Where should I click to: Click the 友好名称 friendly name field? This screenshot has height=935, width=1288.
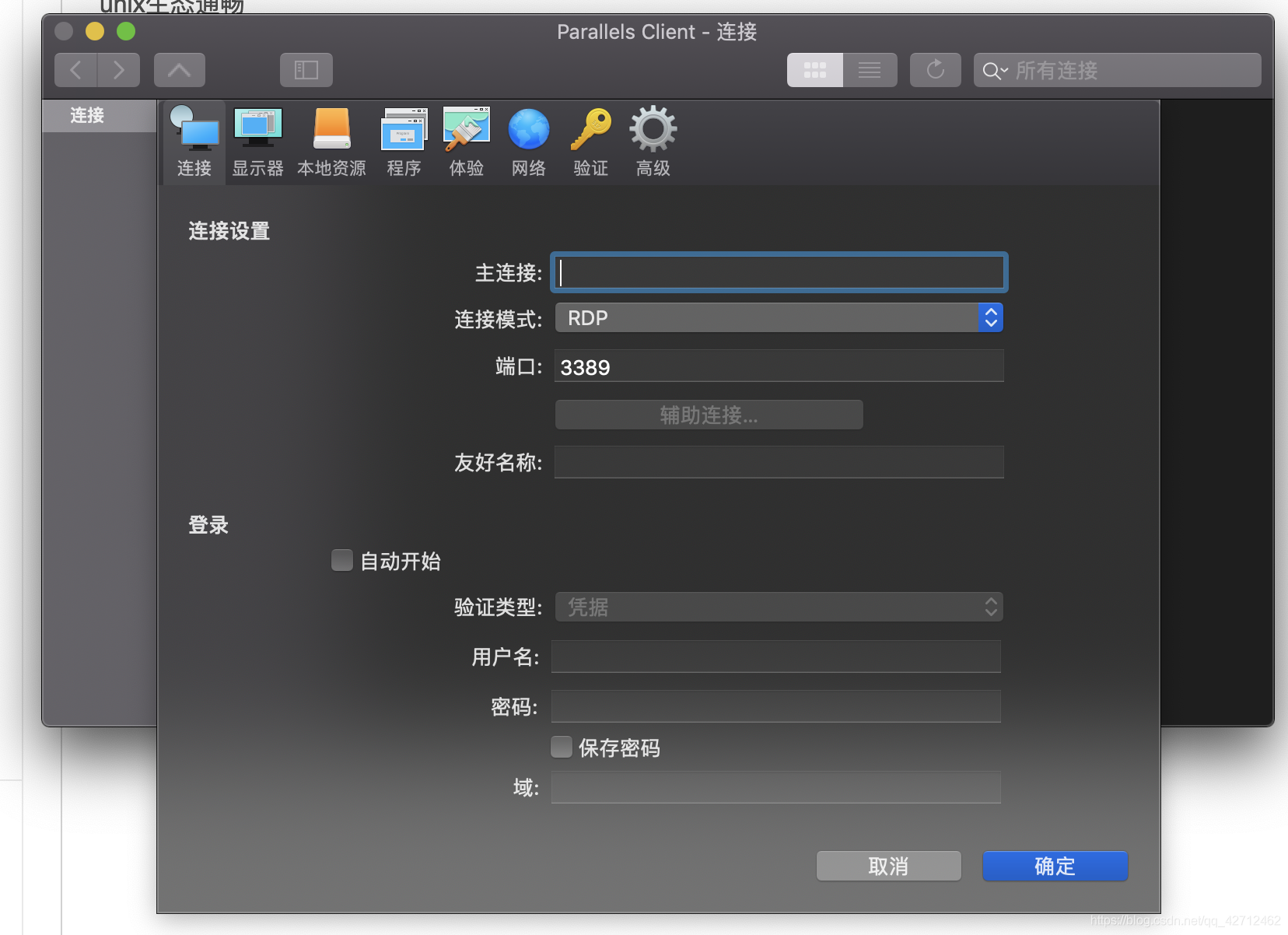(779, 462)
